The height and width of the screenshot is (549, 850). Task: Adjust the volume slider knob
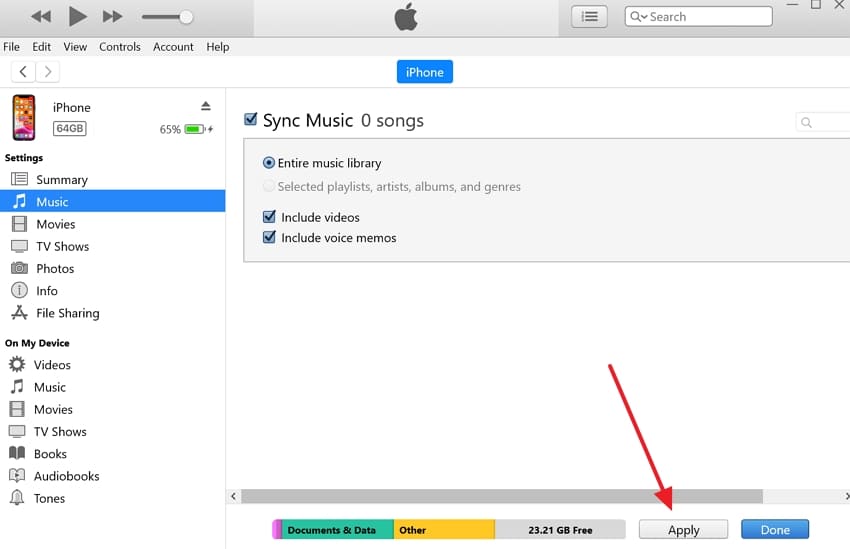[x=186, y=17]
